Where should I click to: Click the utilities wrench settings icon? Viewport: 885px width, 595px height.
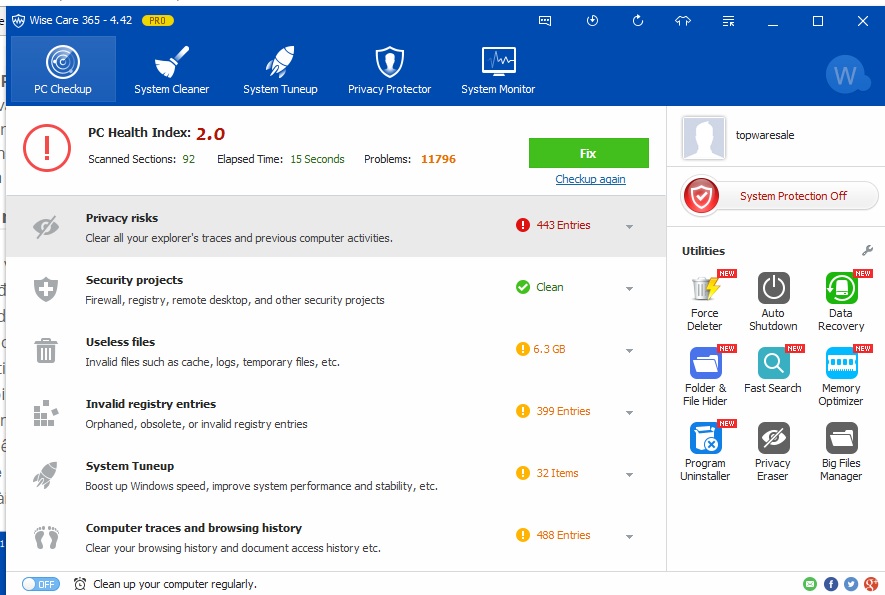click(x=867, y=250)
